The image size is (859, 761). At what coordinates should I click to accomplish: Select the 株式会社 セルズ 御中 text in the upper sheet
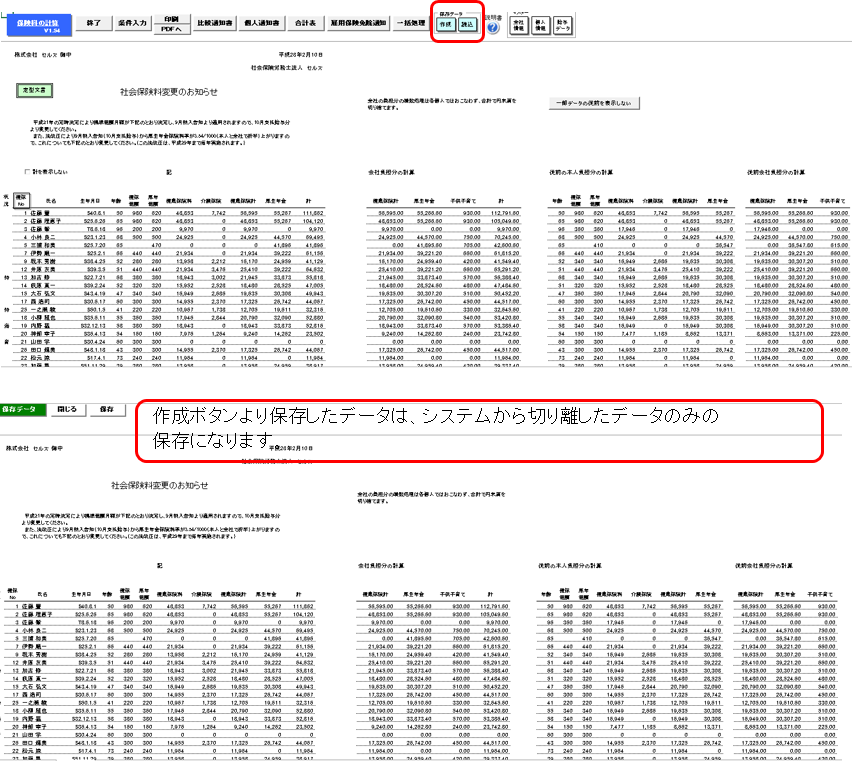point(43,55)
